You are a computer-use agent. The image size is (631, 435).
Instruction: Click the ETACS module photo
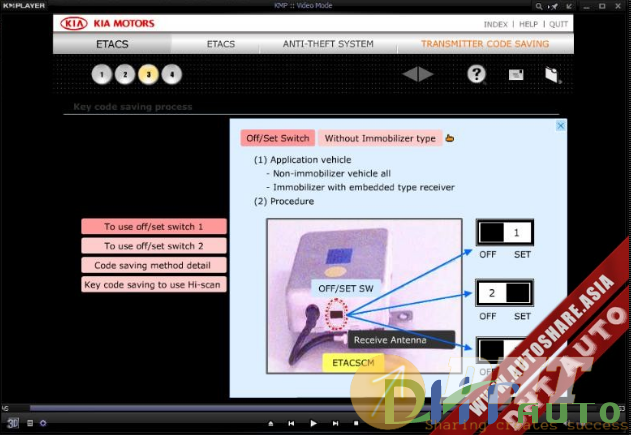pyautogui.click(x=364, y=296)
